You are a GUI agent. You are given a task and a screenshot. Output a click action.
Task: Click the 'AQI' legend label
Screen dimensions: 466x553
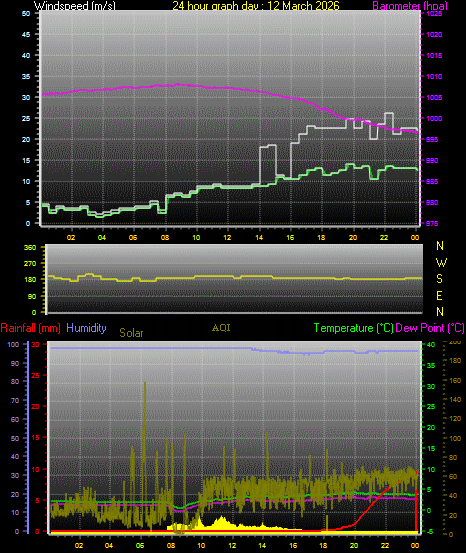pyautogui.click(x=221, y=328)
